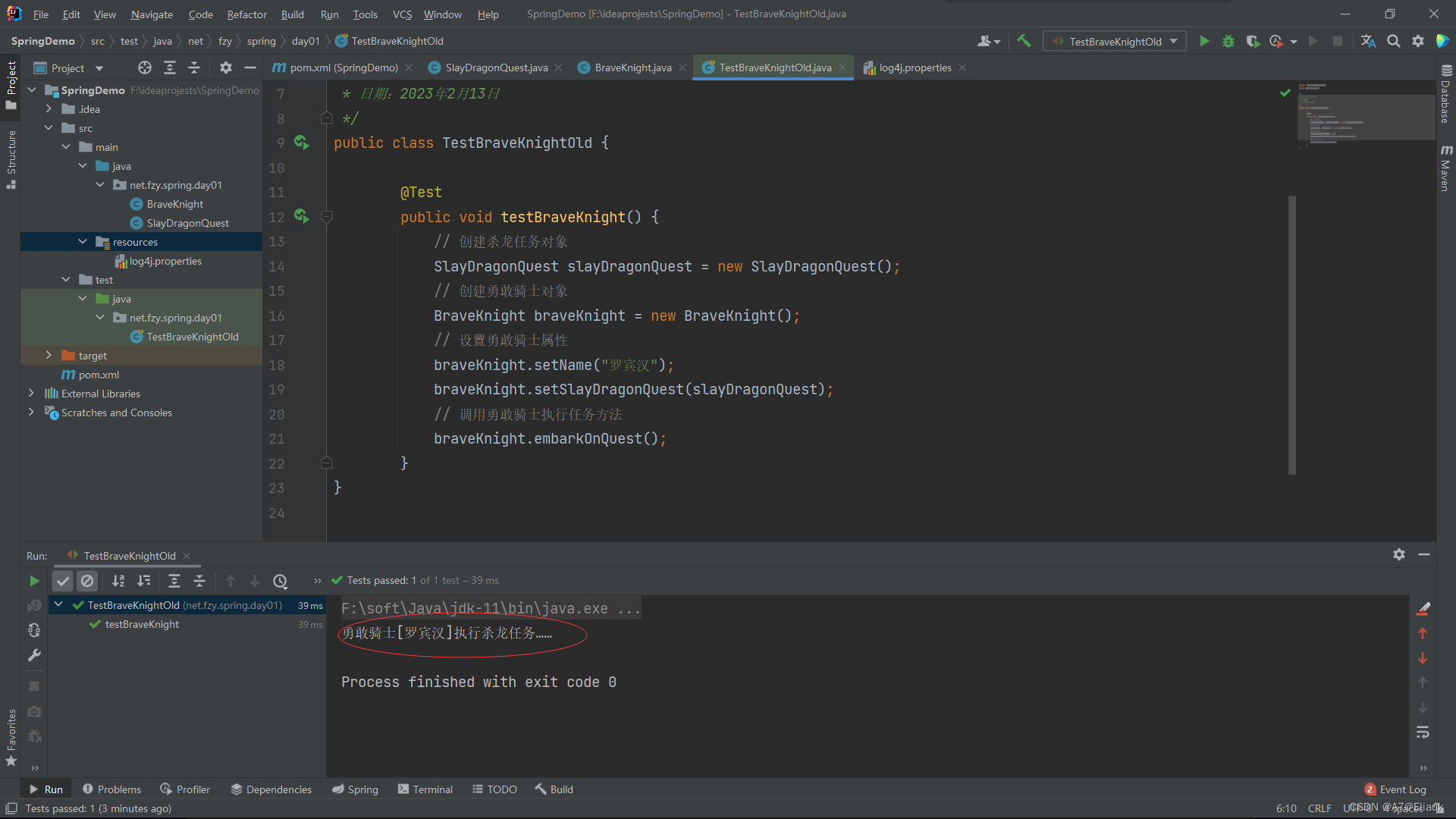Toggle show passed tests checkmark

(x=63, y=581)
